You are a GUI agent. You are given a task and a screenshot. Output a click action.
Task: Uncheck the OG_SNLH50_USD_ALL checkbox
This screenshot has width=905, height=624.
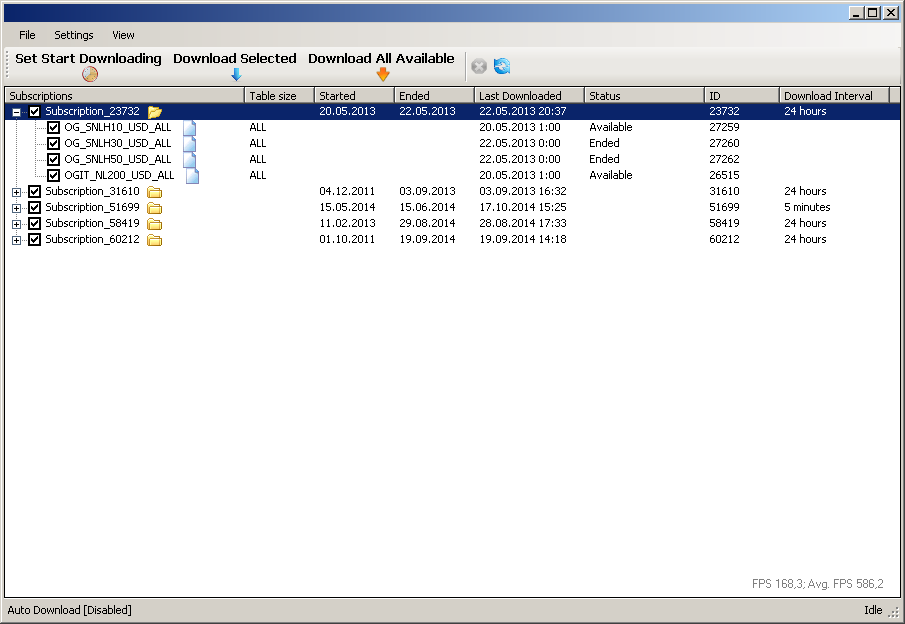(54, 159)
